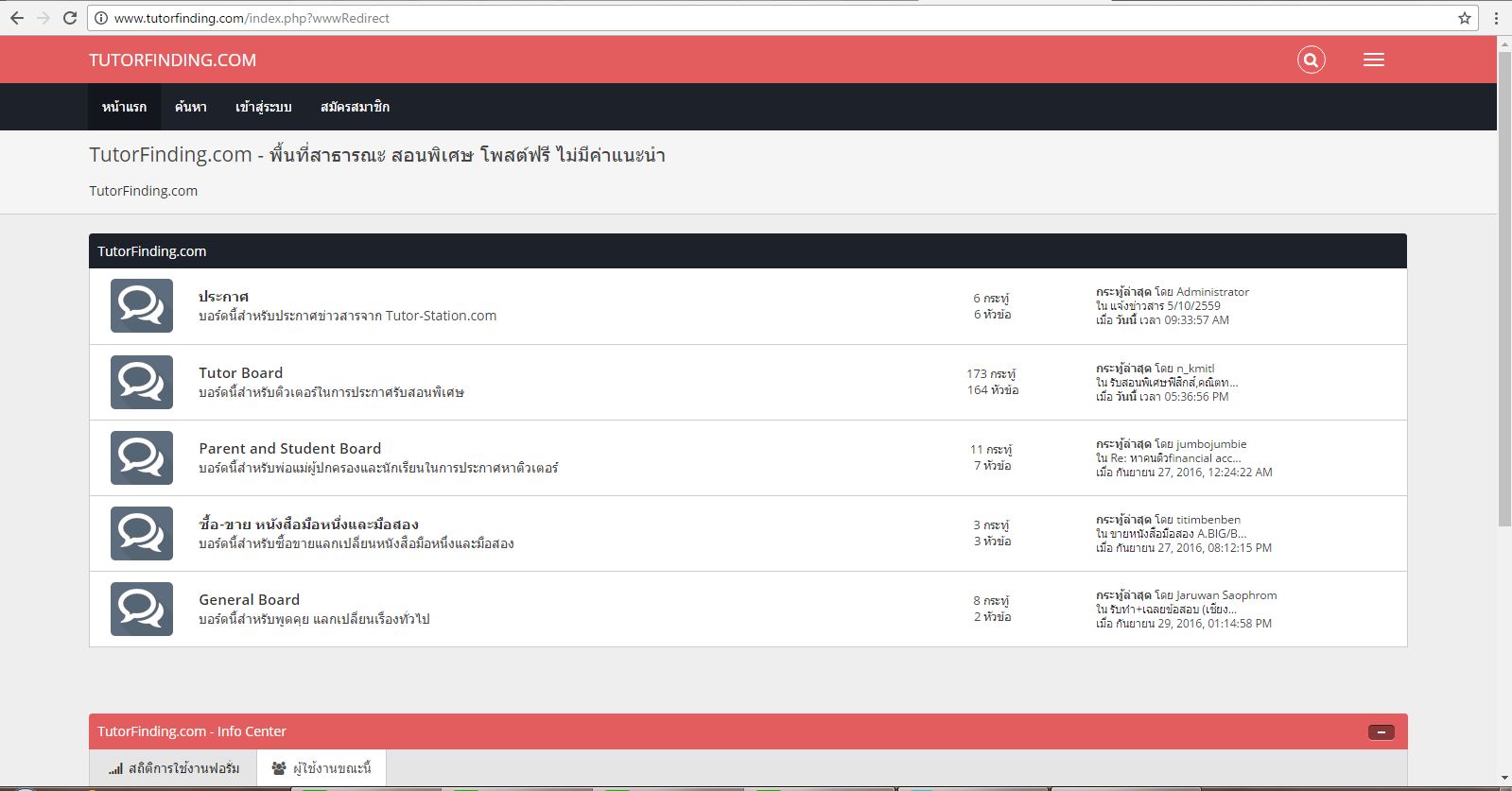
Task: Open the หน้าแรก menu item
Action: 124,107
